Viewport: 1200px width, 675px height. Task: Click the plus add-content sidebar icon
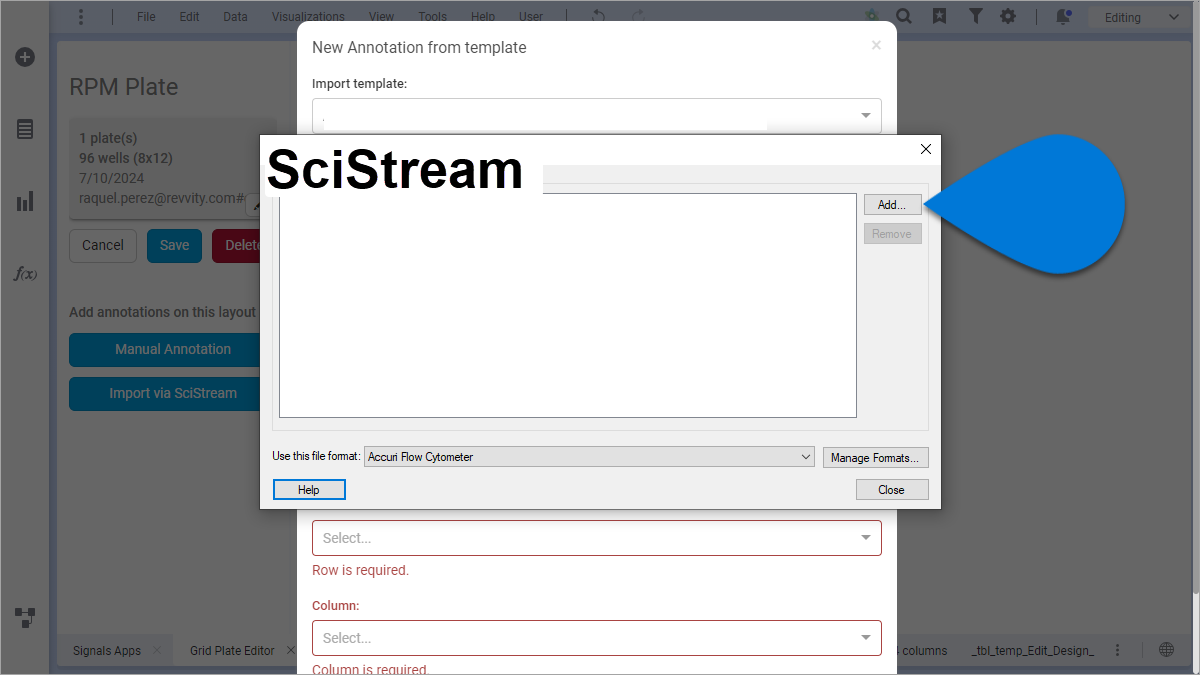25,57
